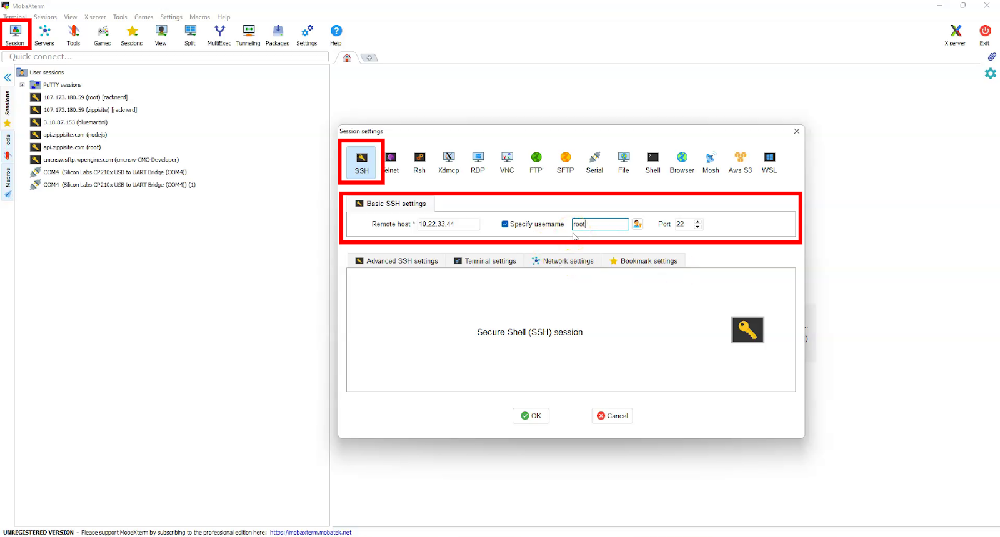Switch to the Terminal settings tab

click(x=485, y=261)
